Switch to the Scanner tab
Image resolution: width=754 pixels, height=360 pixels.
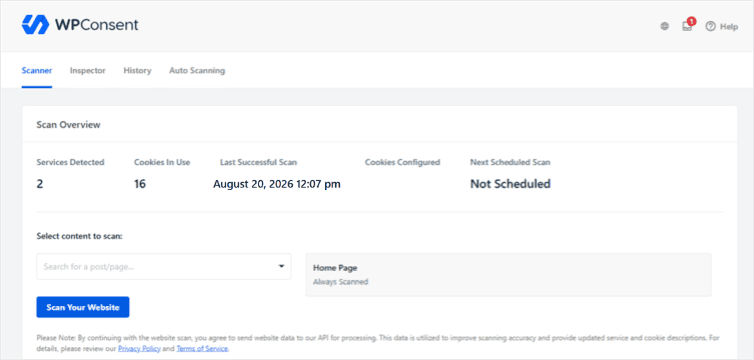(37, 70)
